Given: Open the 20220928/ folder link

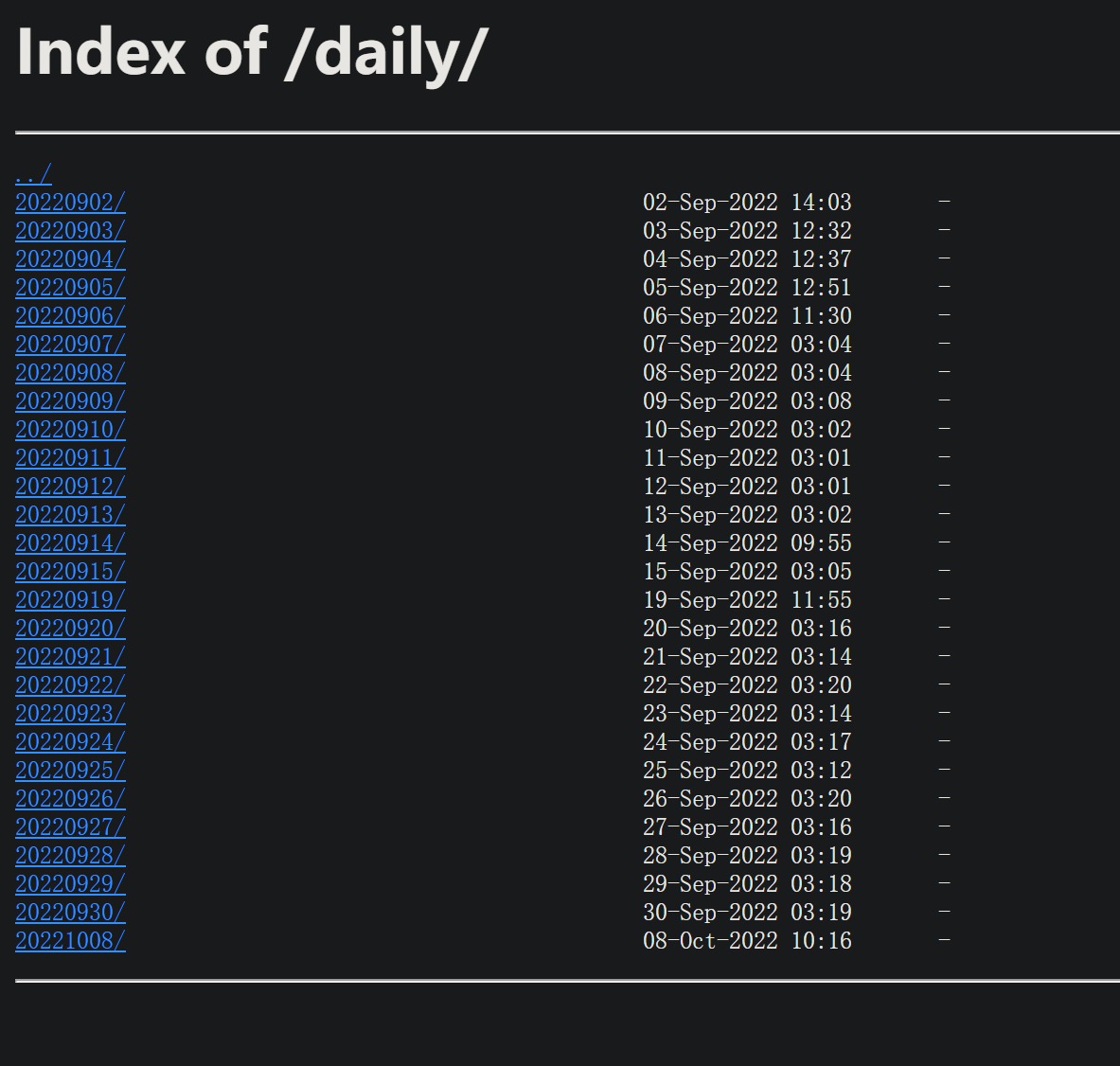Looking at the screenshot, I should pos(71,855).
